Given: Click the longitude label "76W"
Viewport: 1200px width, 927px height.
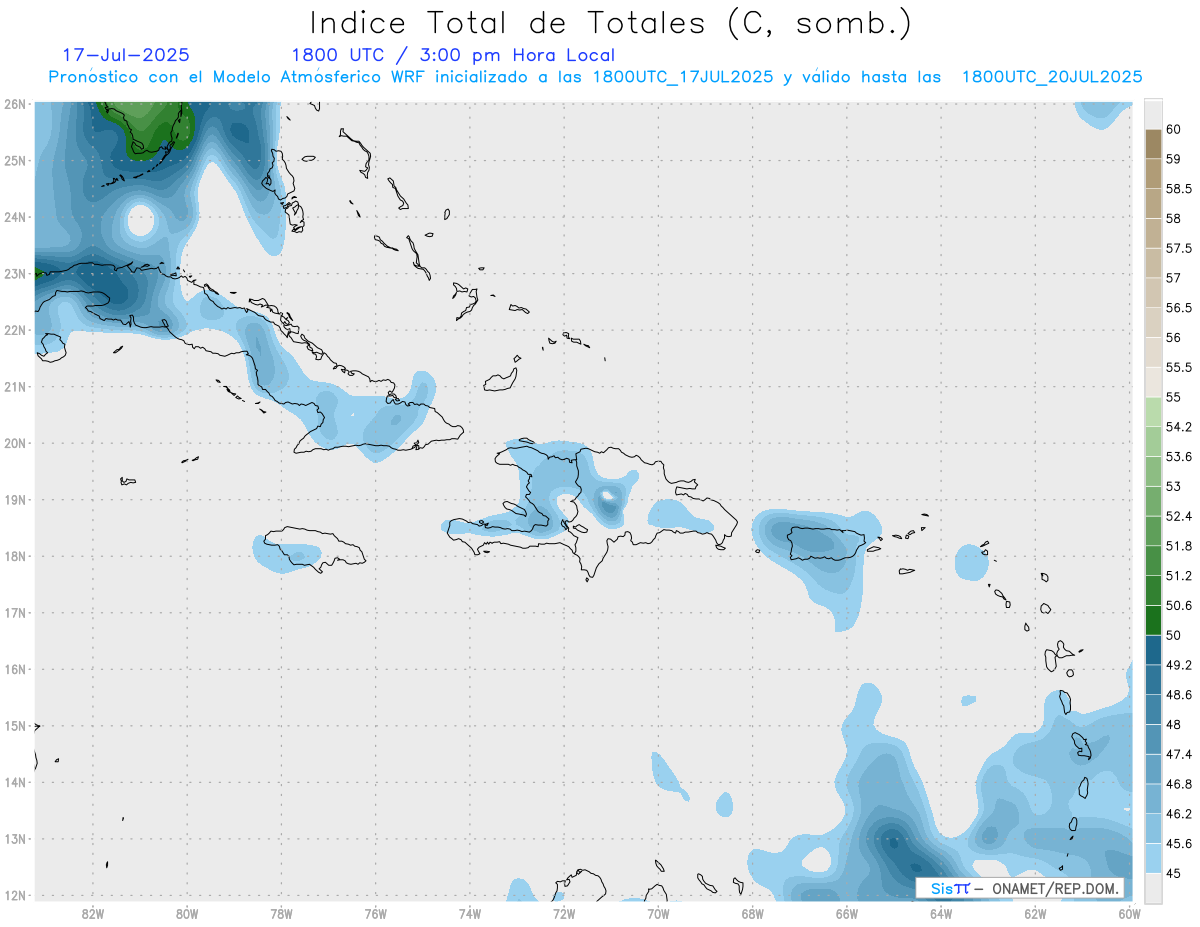Looking at the screenshot, I should pyautogui.click(x=376, y=913).
